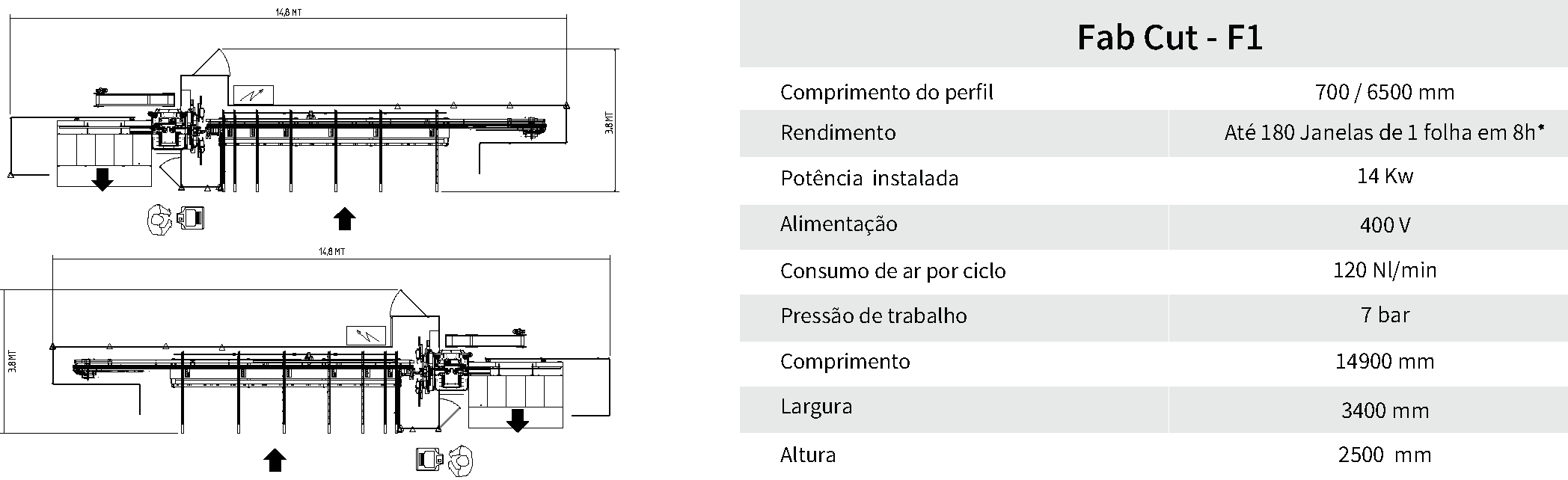
Task: Click the direction arrow box in the lower drawing
Action: tap(366, 336)
